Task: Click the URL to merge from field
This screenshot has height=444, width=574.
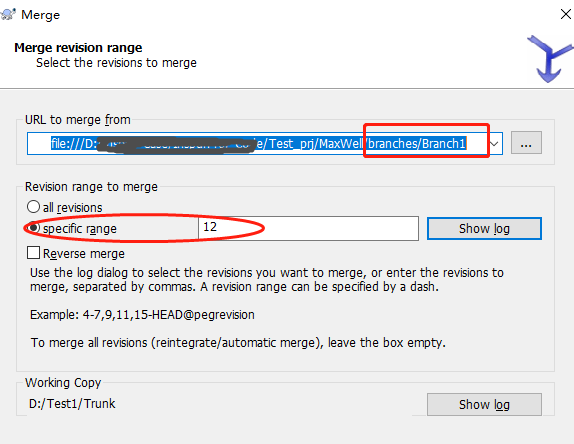Action: [264, 143]
